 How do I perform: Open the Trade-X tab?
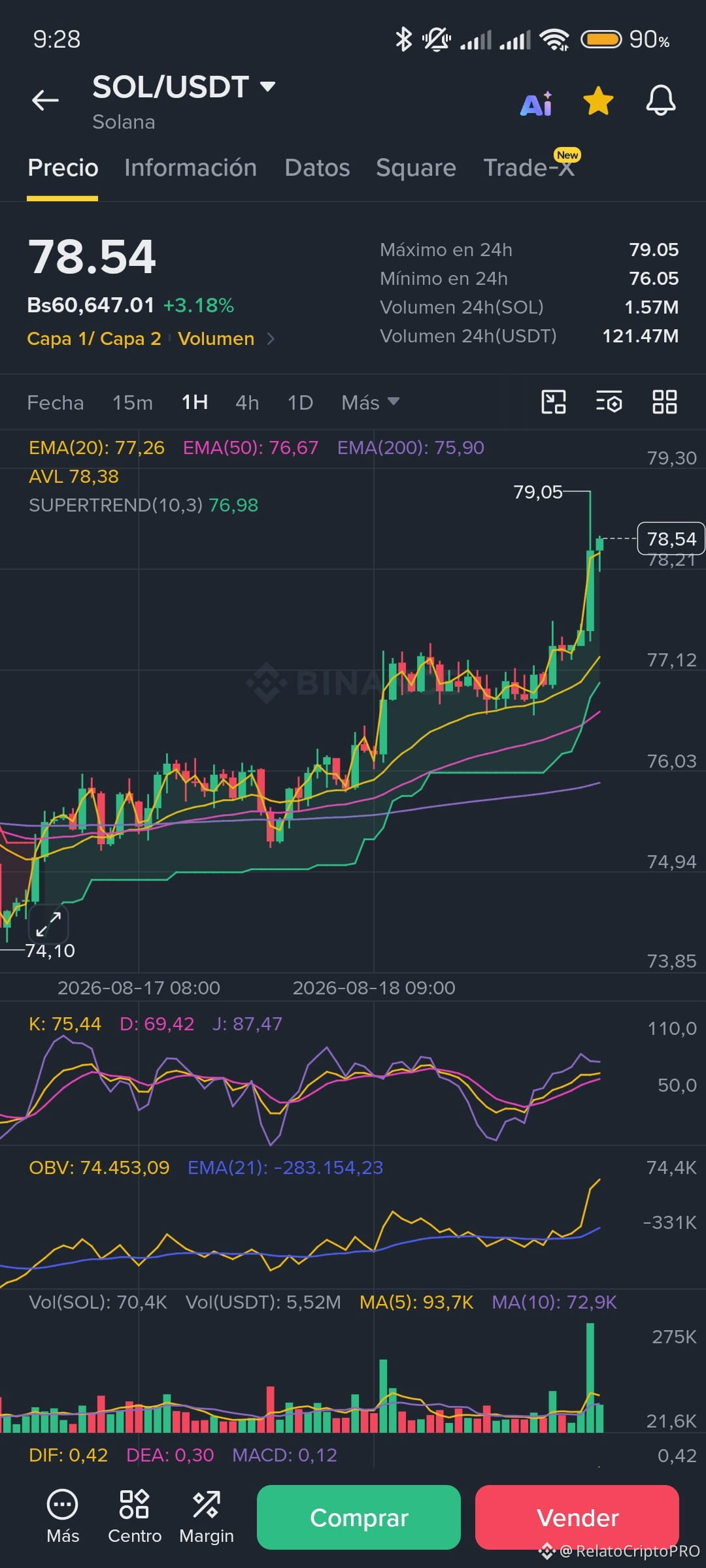click(529, 168)
